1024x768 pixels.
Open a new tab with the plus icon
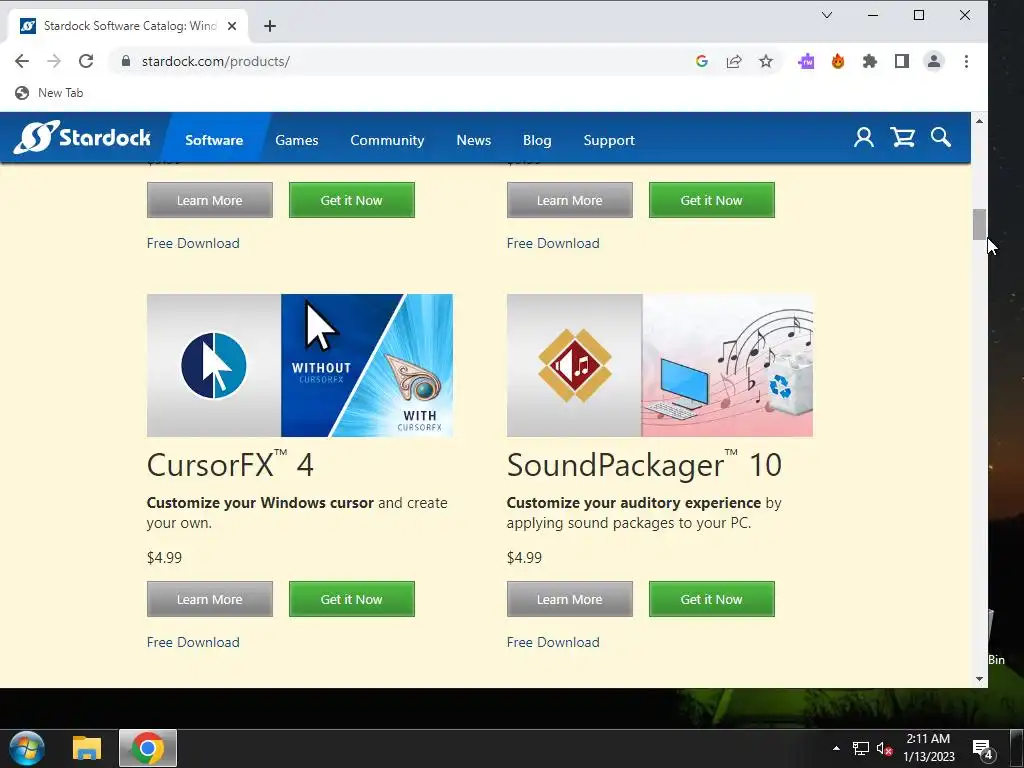click(x=270, y=26)
